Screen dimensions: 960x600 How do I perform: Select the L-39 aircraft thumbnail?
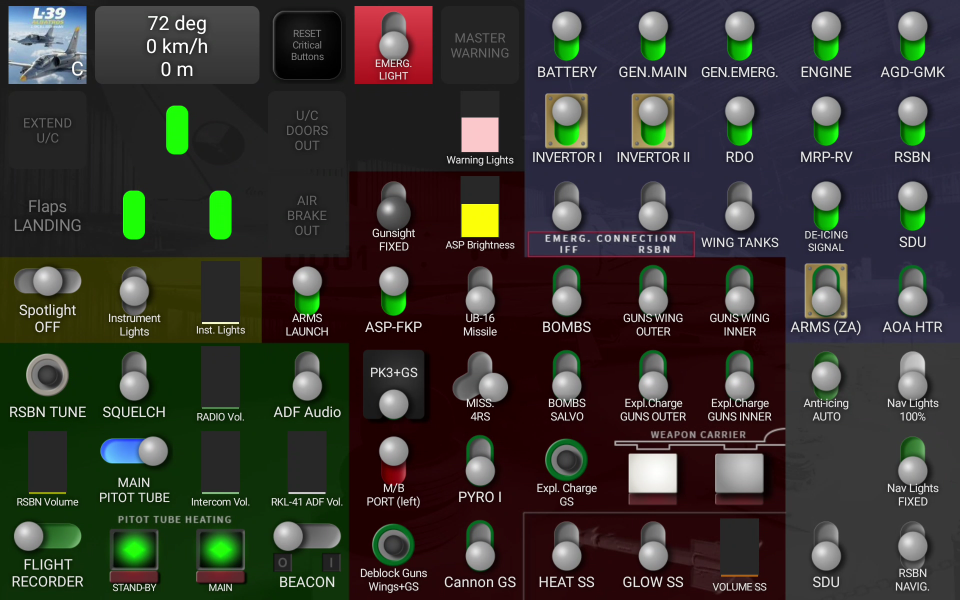click(47, 44)
